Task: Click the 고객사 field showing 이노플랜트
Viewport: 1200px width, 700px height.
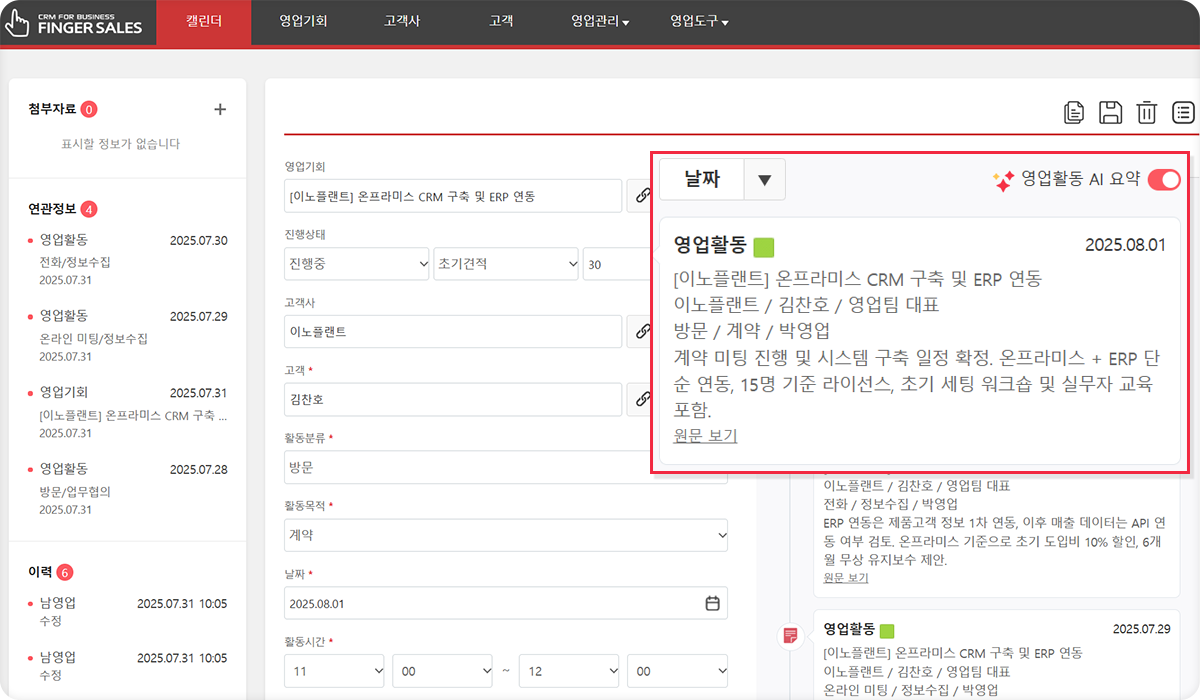Action: pos(453,331)
